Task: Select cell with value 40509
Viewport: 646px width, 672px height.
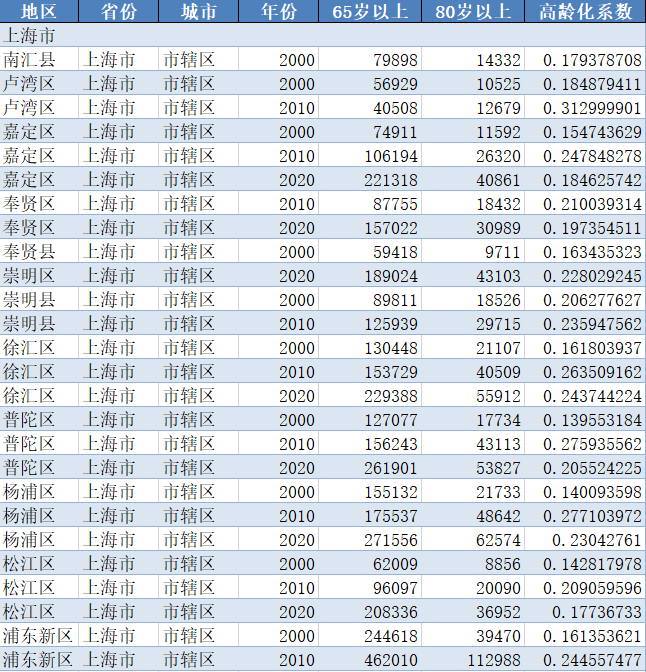Action: (473, 371)
